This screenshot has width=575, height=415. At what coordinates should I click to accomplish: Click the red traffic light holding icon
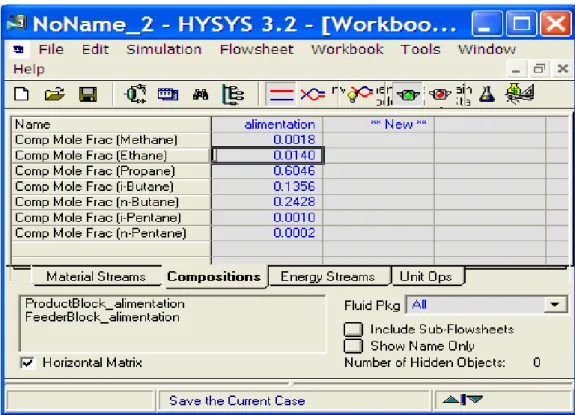point(440,95)
